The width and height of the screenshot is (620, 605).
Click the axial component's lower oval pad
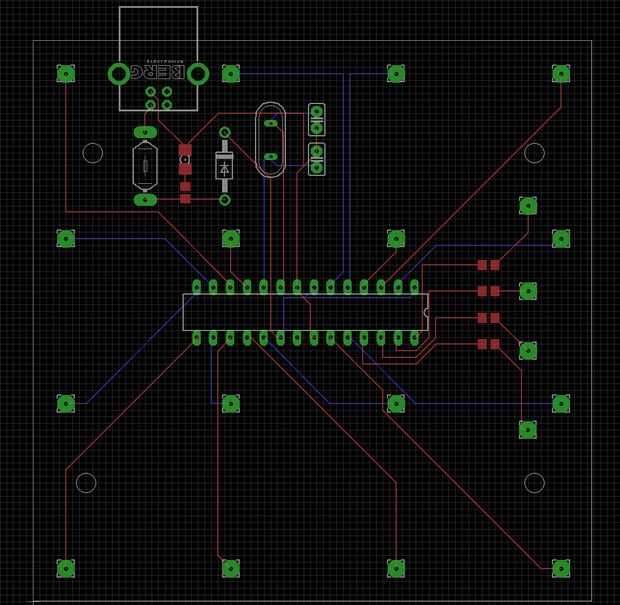146,200
